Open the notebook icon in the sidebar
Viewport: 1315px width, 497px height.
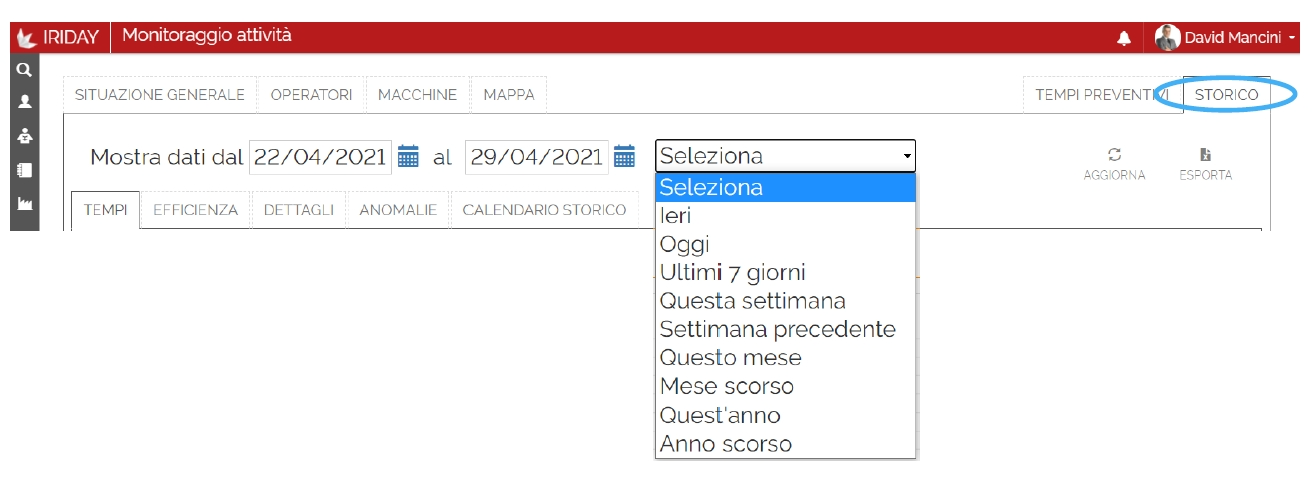click(x=25, y=170)
